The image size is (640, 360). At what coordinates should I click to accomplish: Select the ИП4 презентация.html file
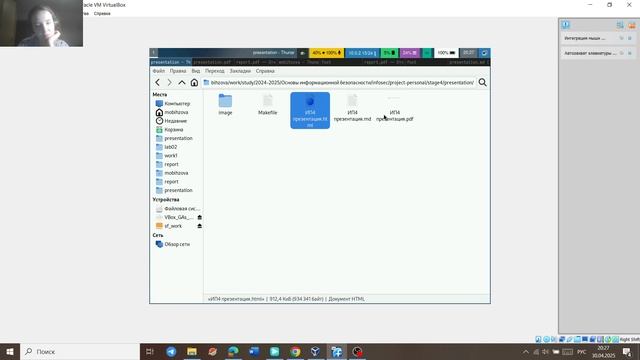310,111
